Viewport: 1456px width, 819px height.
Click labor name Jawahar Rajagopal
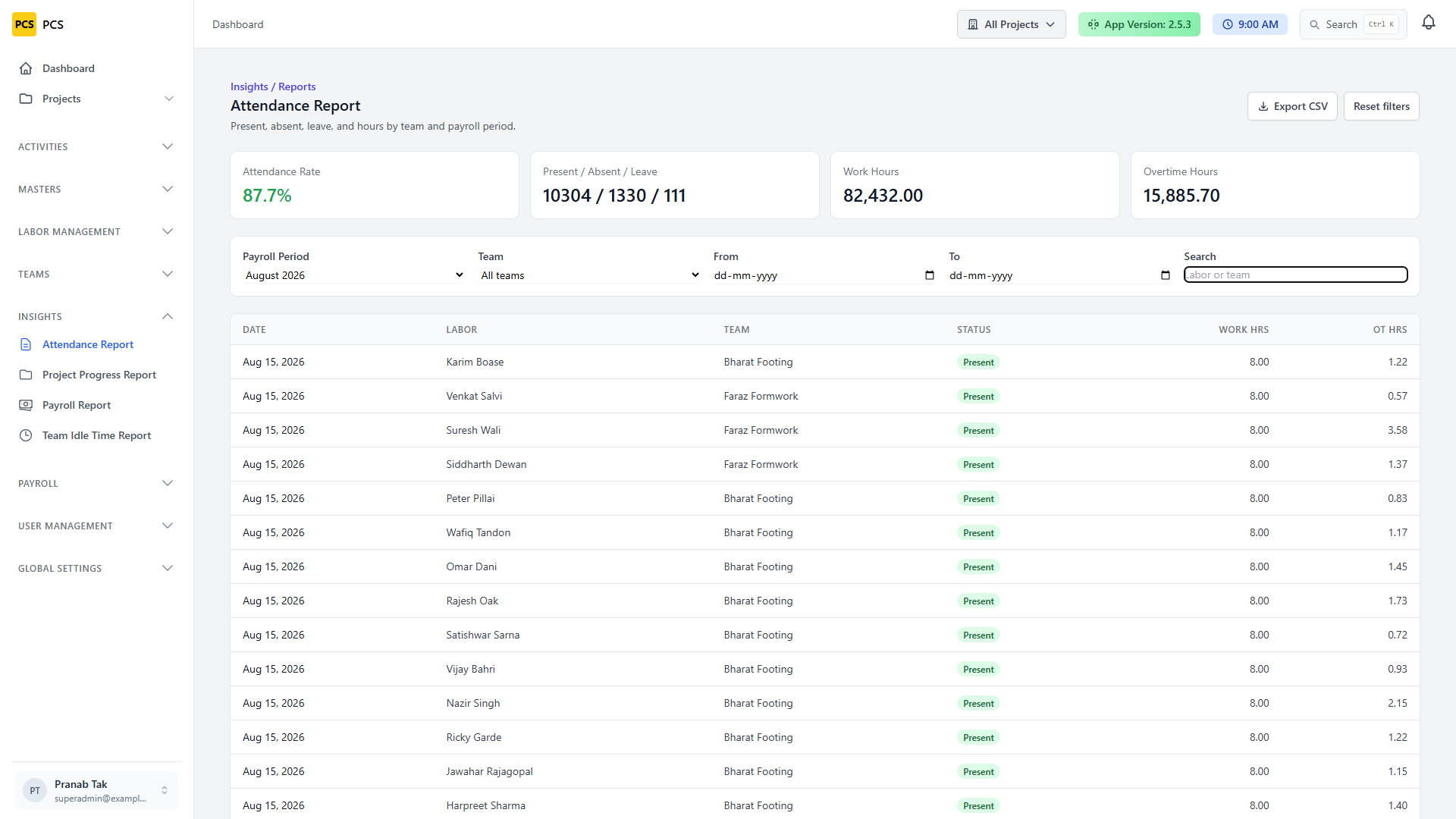(x=489, y=771)
